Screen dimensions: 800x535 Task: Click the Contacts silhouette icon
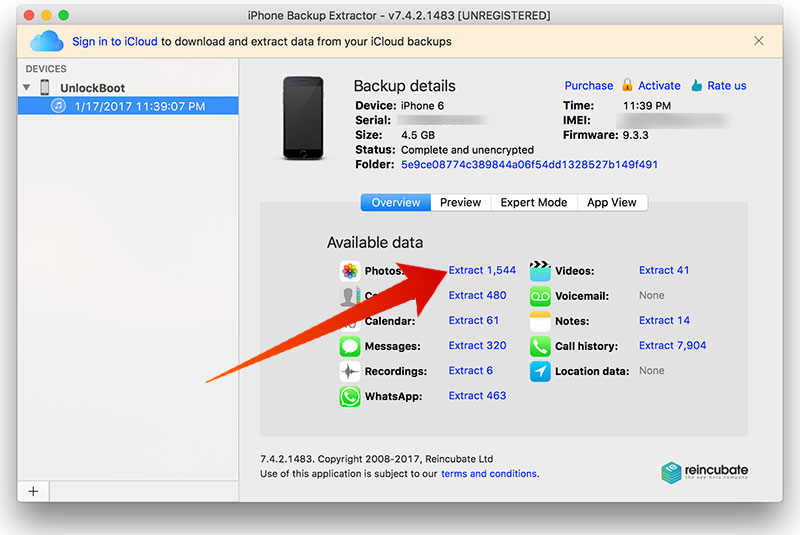pos(348,296)
